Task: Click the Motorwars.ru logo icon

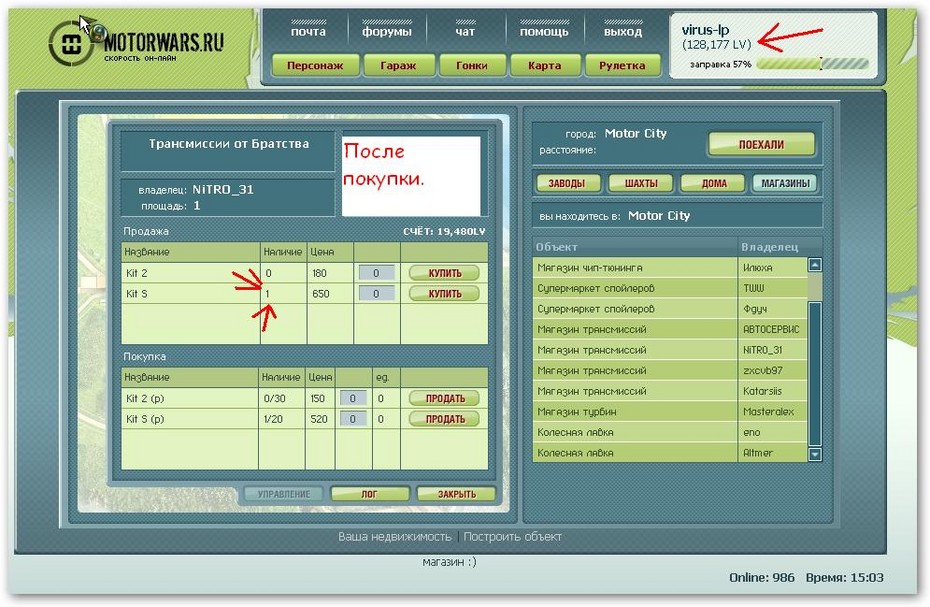Action: pos(70,43)
